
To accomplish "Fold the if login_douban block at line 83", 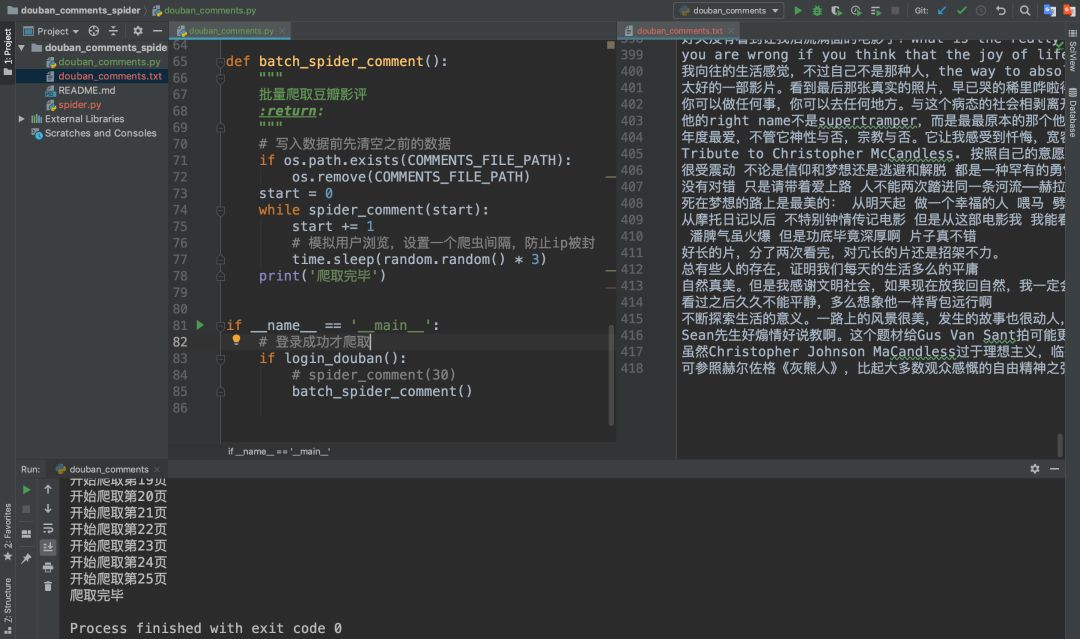I will 220,359.
